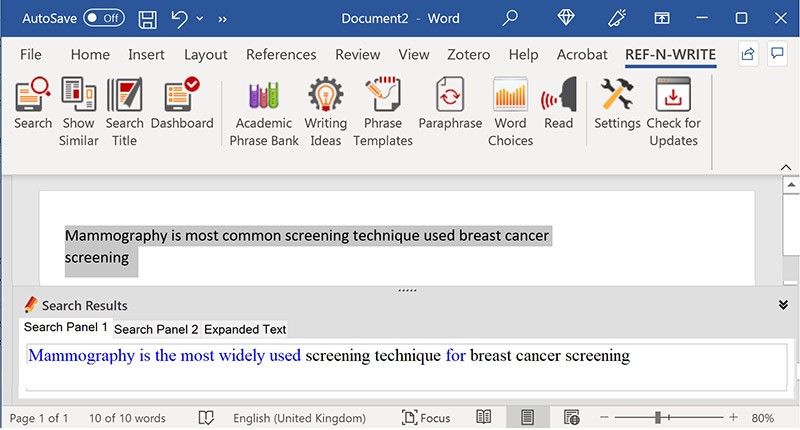
Task: Zoom out with minus button
Action: 604,417
